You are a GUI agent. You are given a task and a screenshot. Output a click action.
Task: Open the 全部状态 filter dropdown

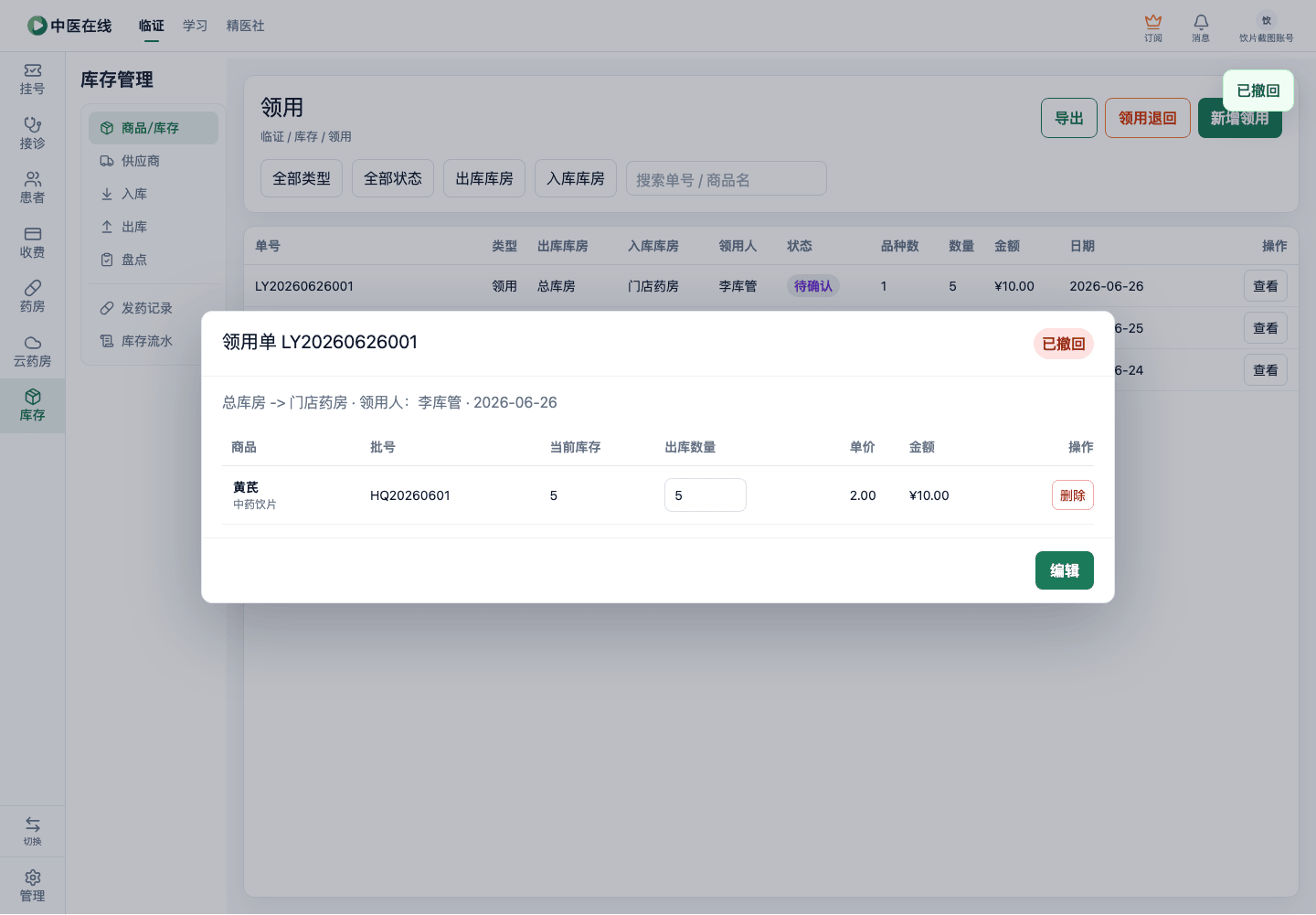point(393,178)
